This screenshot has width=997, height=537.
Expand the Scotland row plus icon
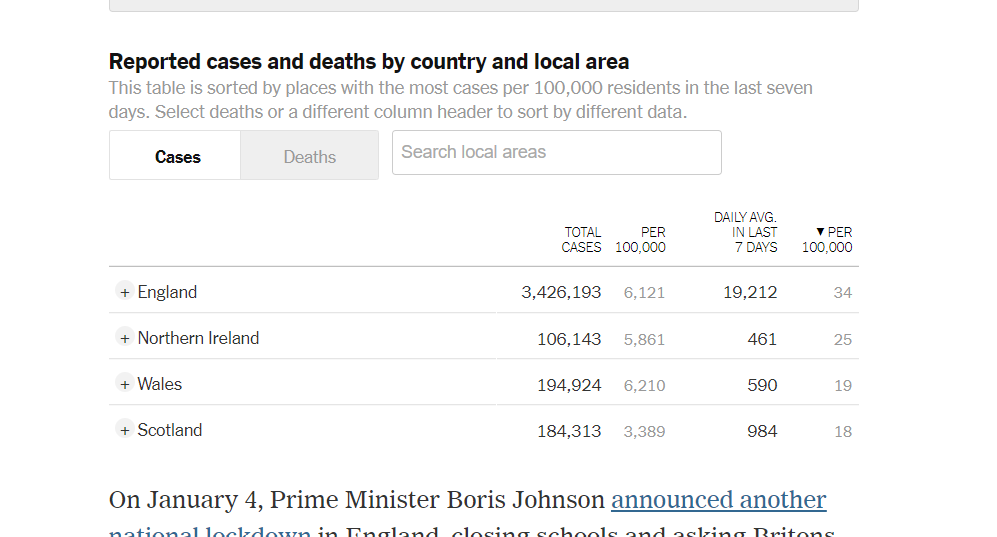[124, 430]
